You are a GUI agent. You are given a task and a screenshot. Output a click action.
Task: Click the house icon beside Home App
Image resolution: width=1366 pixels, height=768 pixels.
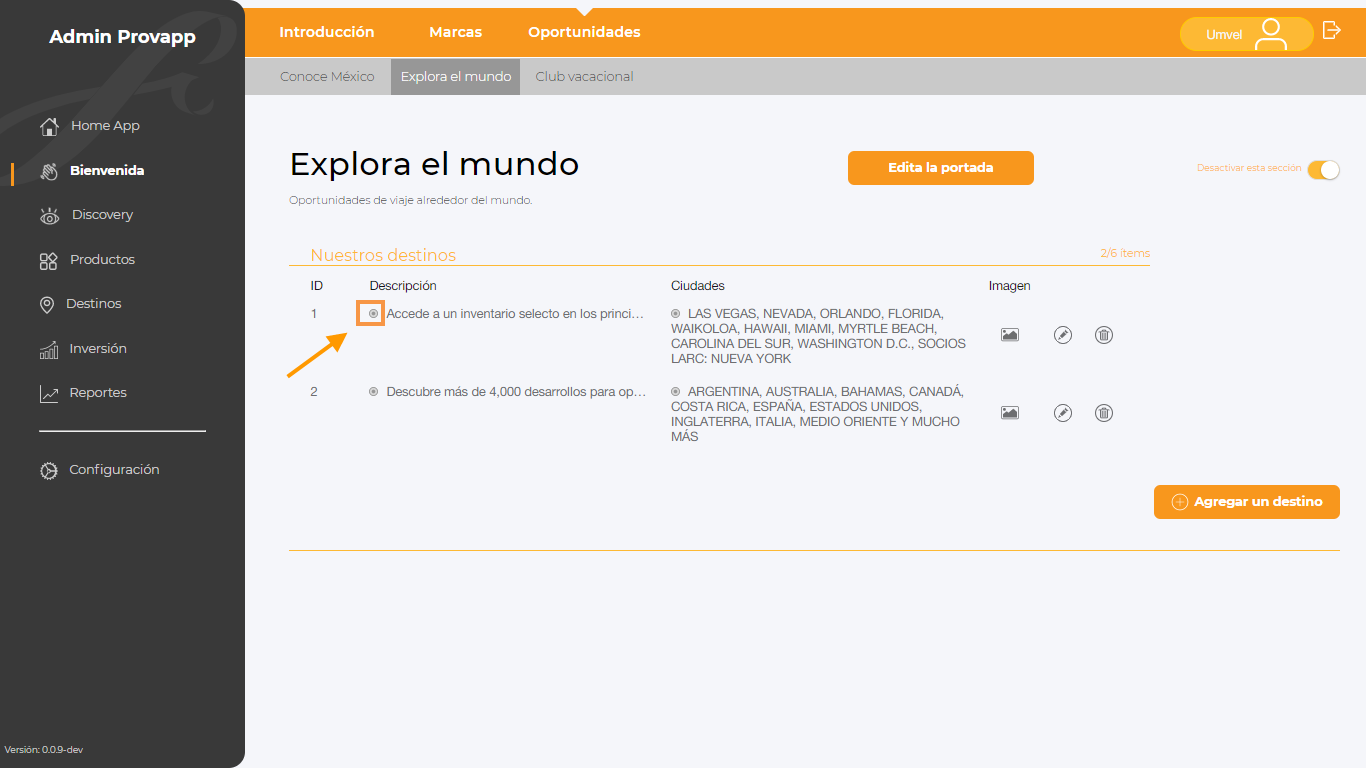49,126
